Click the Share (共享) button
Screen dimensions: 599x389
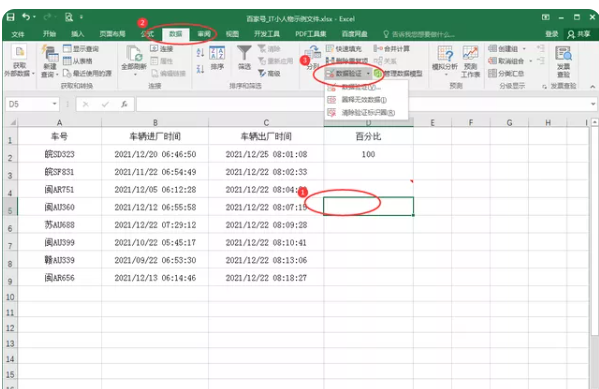click(x=579, y=34)
